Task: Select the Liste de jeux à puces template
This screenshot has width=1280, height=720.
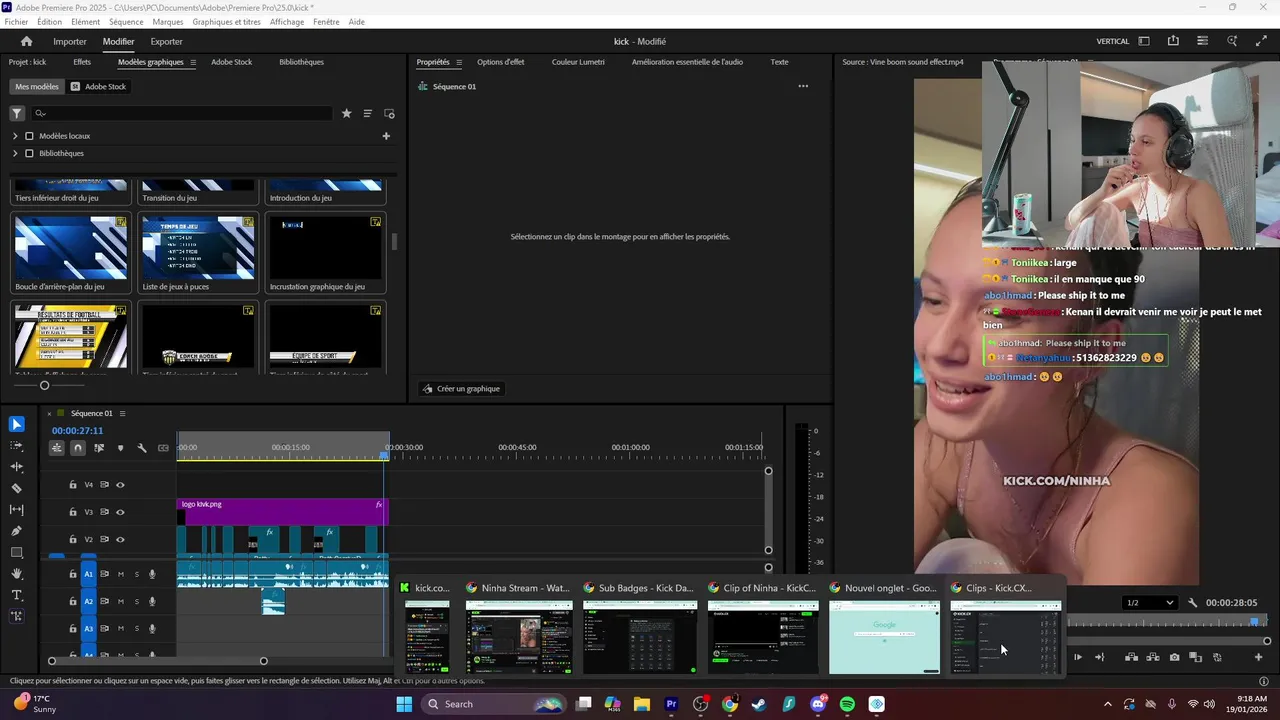Action: coord(197,252)
